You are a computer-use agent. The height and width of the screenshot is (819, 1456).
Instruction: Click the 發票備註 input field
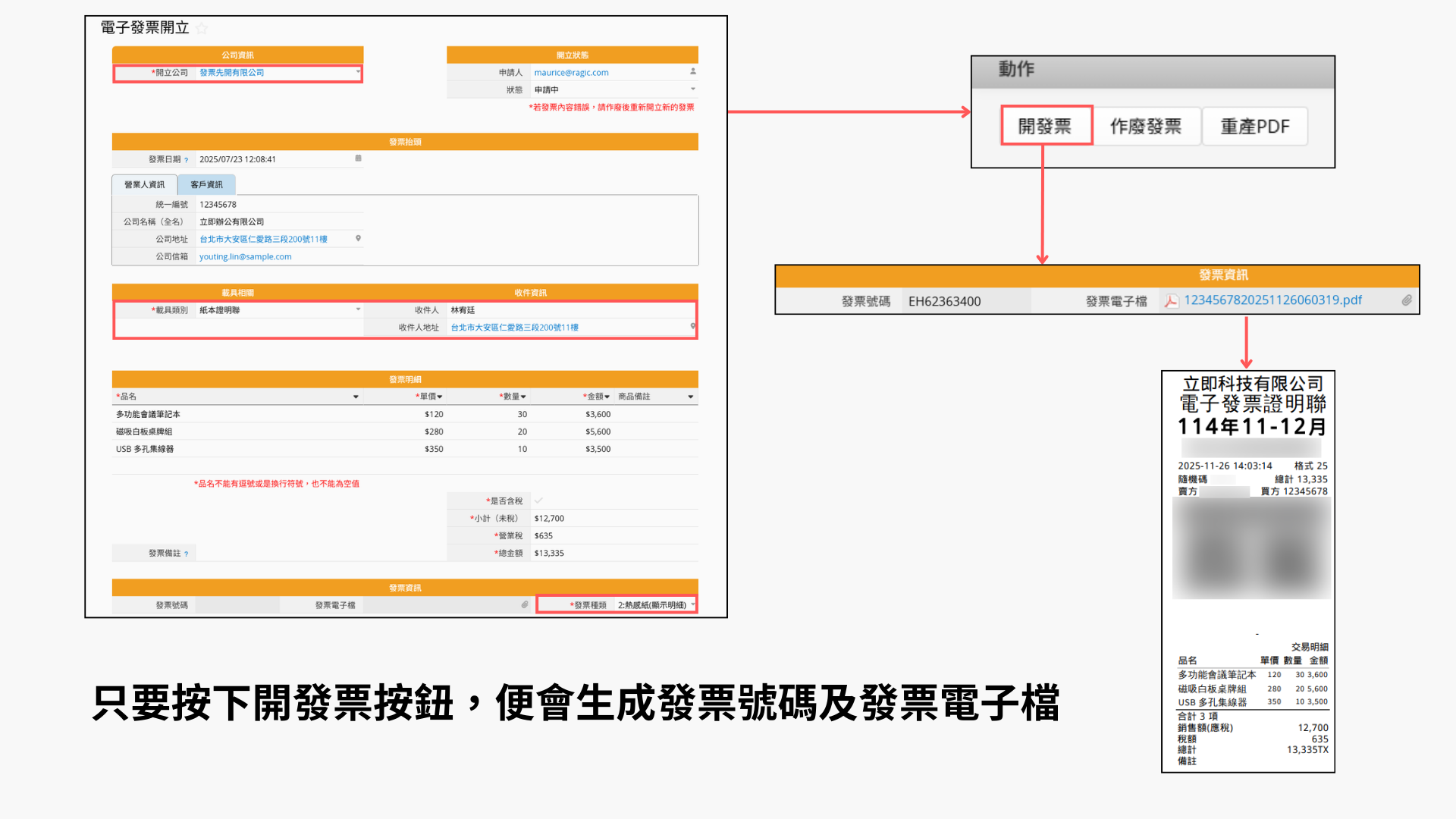(318, 553)
